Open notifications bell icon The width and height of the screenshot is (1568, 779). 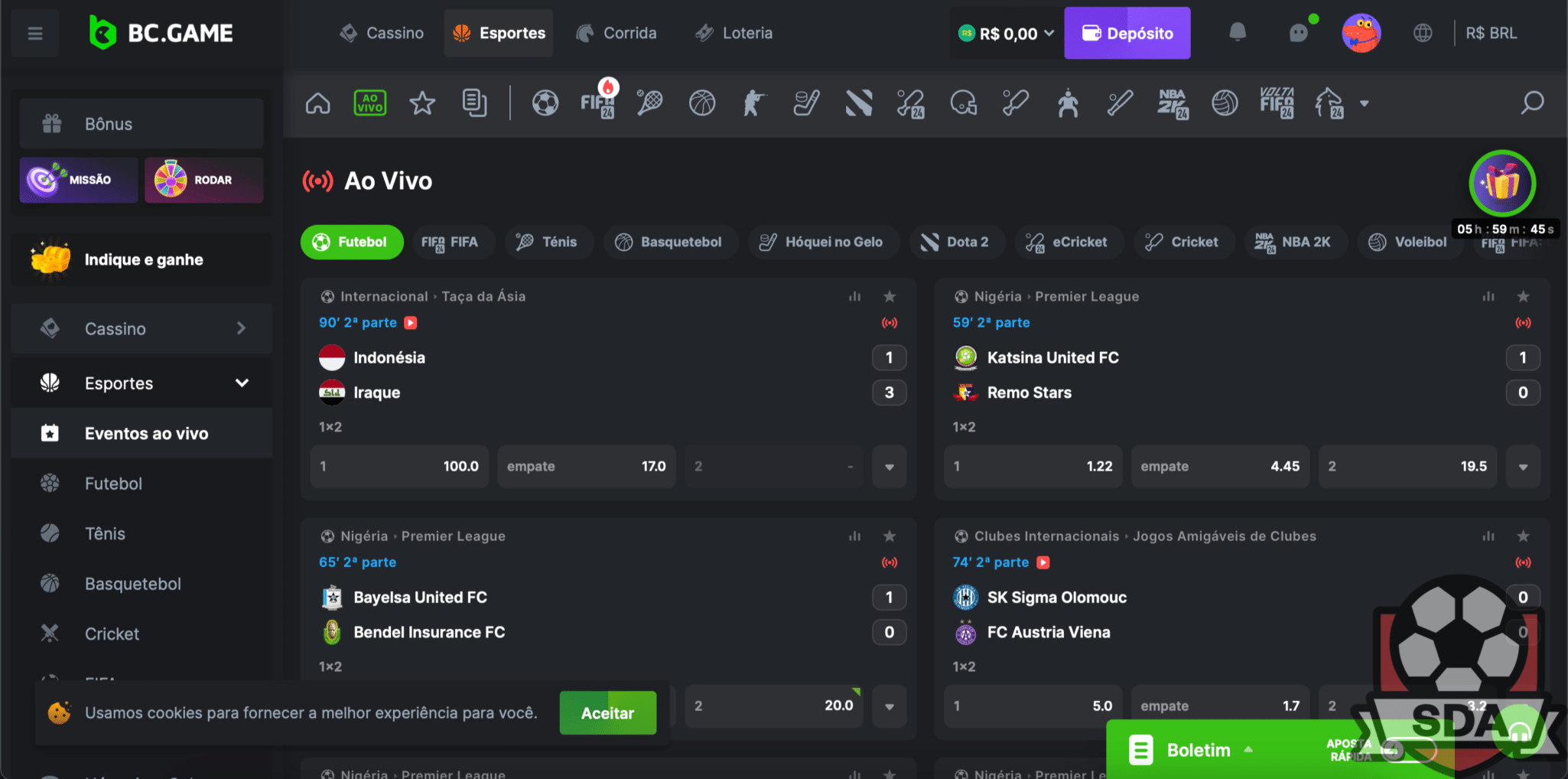pos(1238,32)
